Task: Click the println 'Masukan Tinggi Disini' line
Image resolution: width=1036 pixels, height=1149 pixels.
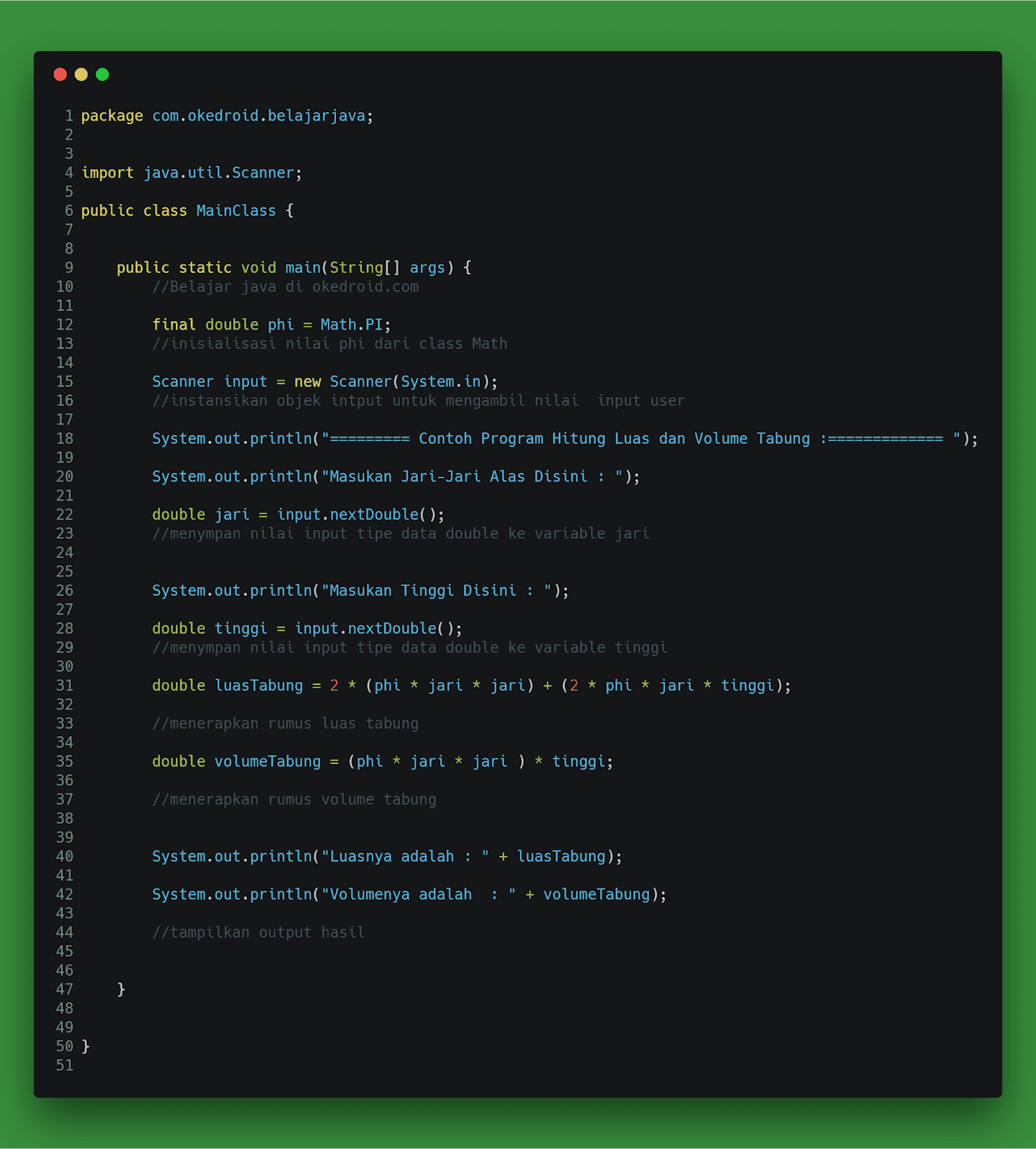Action: (360, 590)
